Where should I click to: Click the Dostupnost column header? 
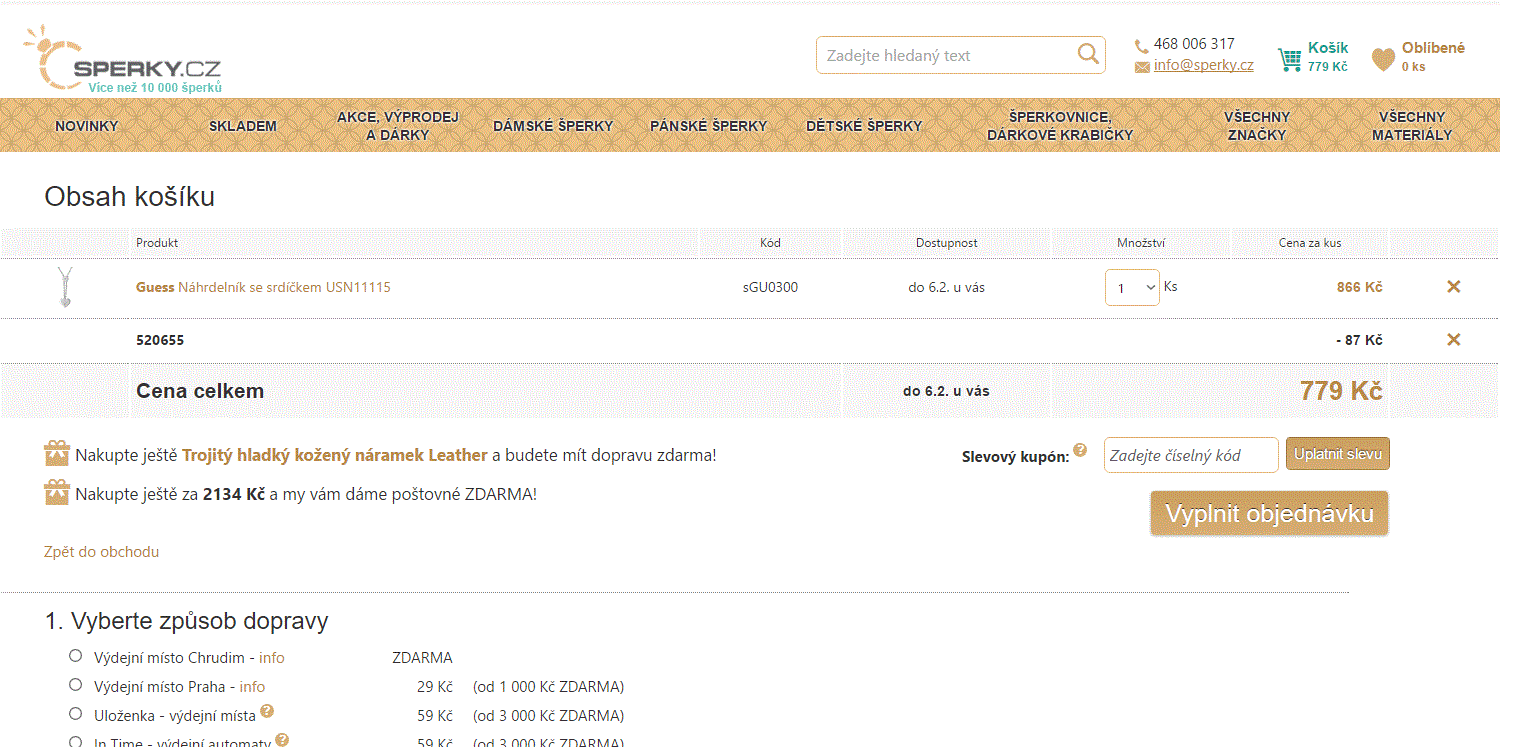point(947,243)
